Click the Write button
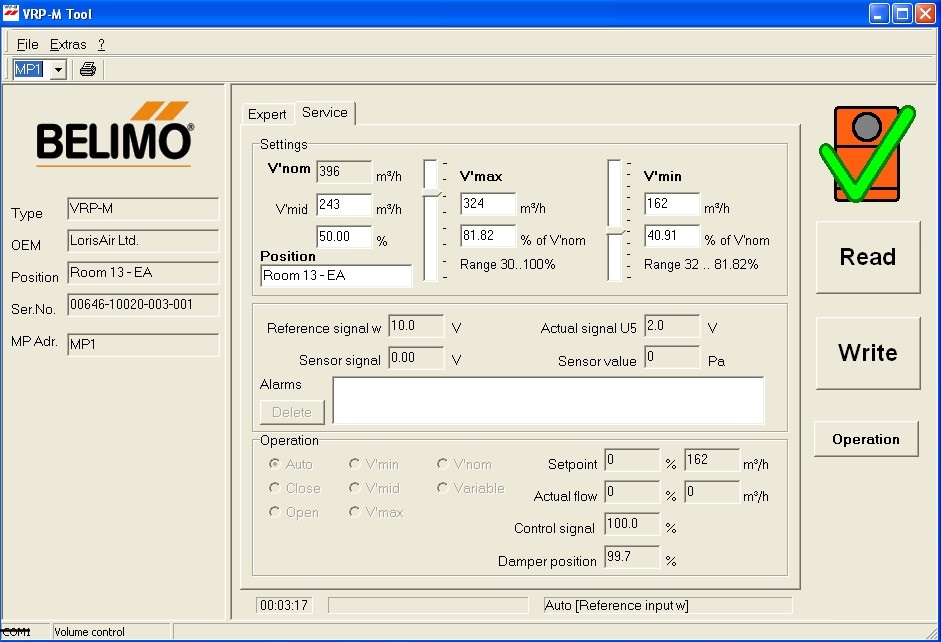Viewport: 941px width, 642px height. coord(868,353)
